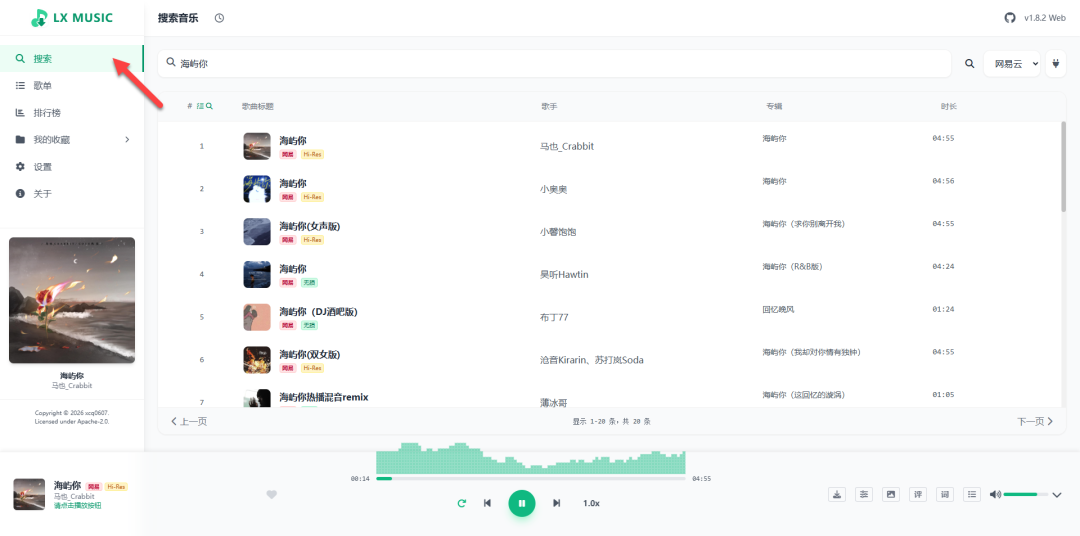Open 歌单 in the sidebar
Image resolution: width=1080 pixels, height=536 pixels.
(72, 85)
